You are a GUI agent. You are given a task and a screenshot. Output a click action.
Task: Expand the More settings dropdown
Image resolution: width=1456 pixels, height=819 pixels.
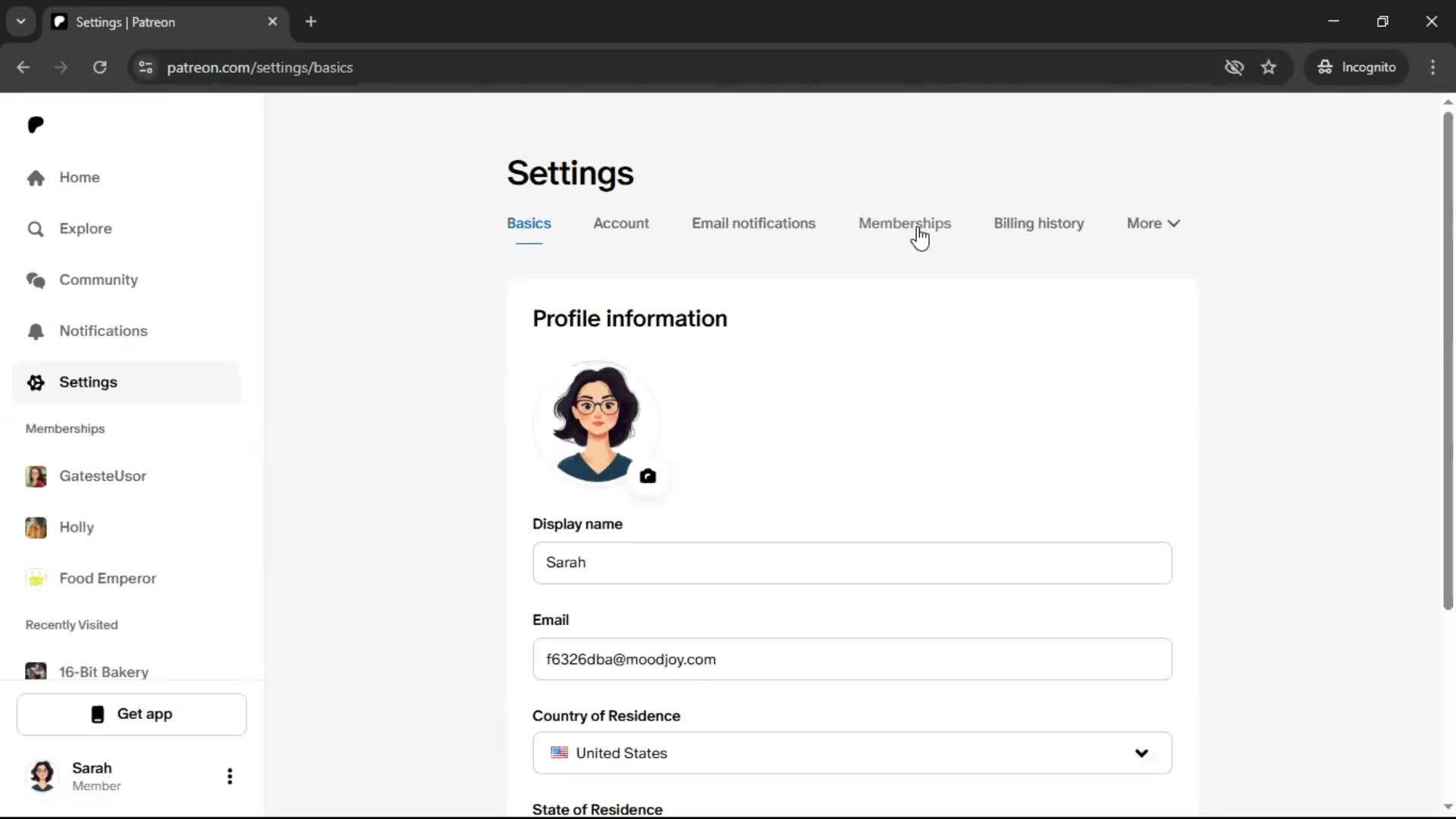click(1153, 223)
